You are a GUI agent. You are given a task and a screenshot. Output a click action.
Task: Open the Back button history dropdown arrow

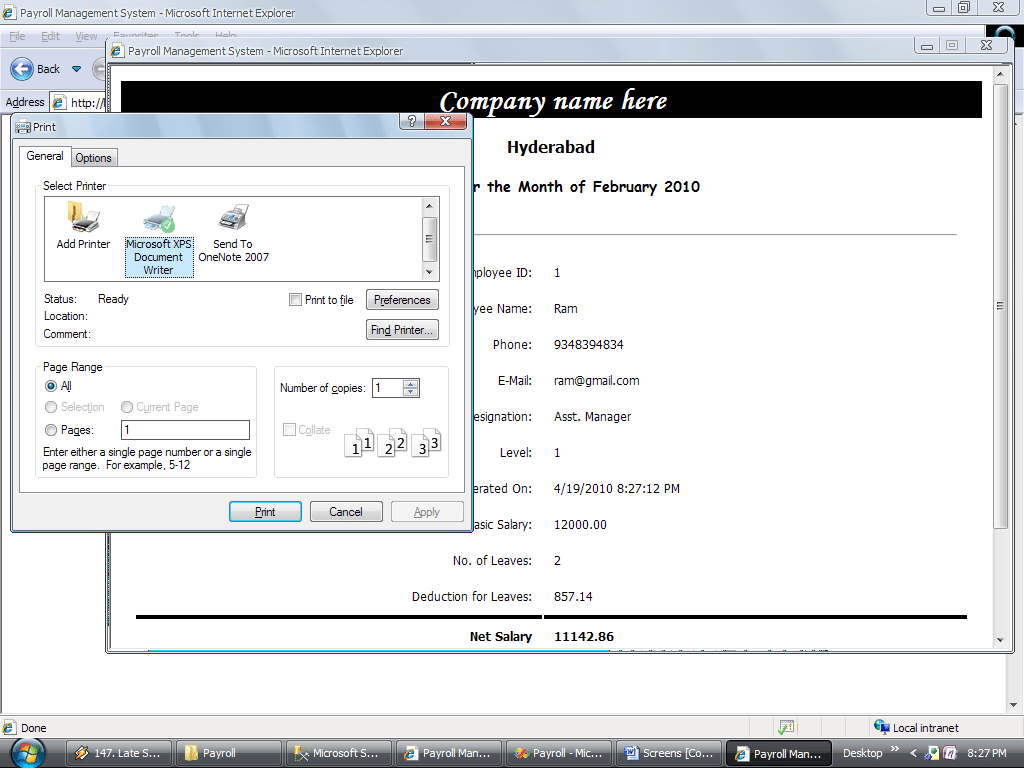(x=76, y=69)
